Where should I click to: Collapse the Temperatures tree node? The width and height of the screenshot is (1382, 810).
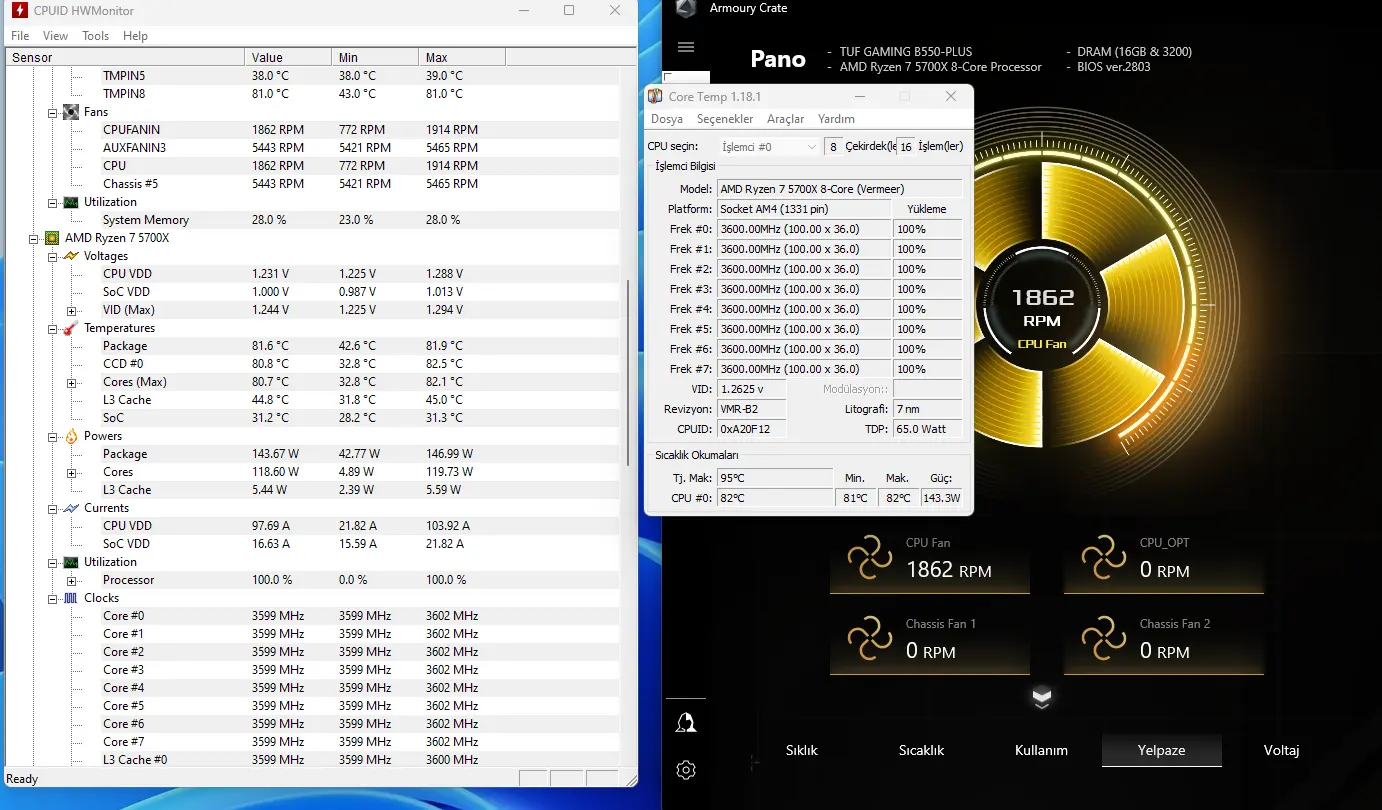point(53,328)
